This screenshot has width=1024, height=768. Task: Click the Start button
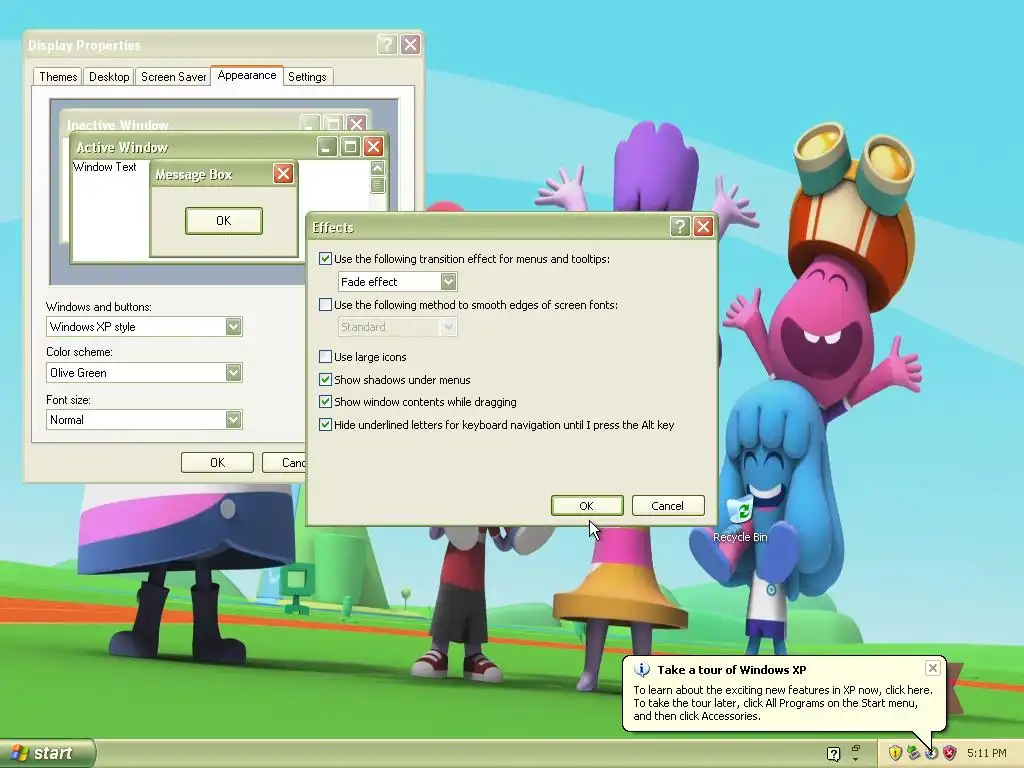[47, 753]
